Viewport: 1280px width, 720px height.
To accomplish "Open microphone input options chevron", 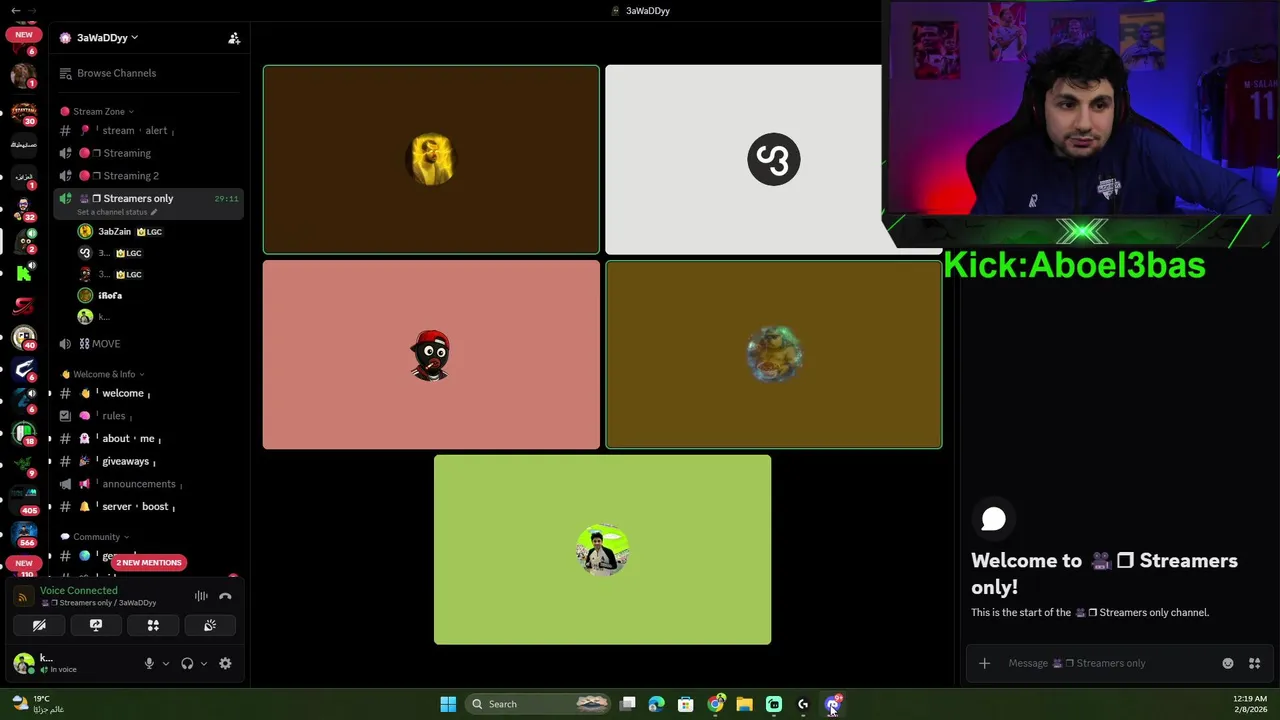I will point(166,663).
